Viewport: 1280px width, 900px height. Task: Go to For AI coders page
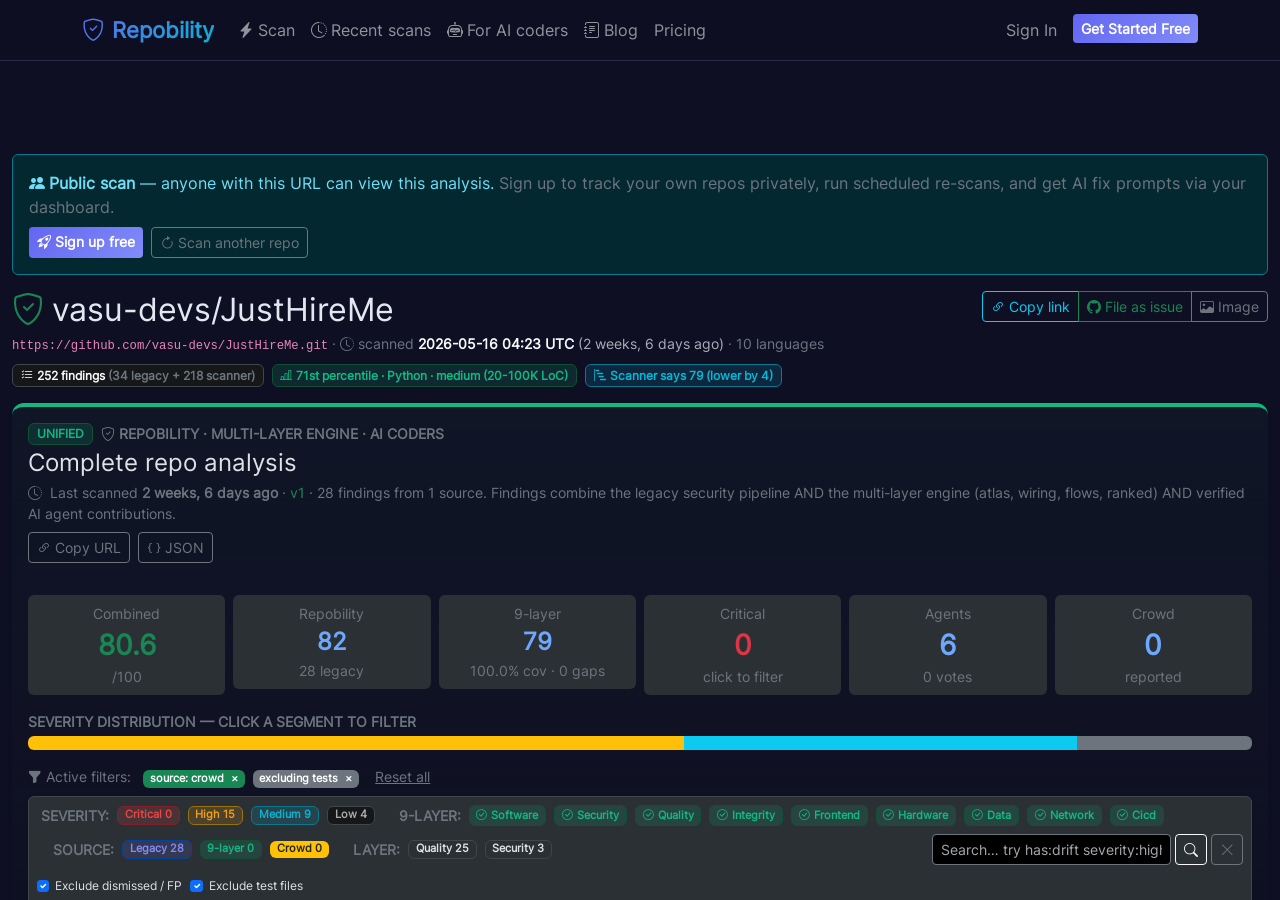pos(507,30)
